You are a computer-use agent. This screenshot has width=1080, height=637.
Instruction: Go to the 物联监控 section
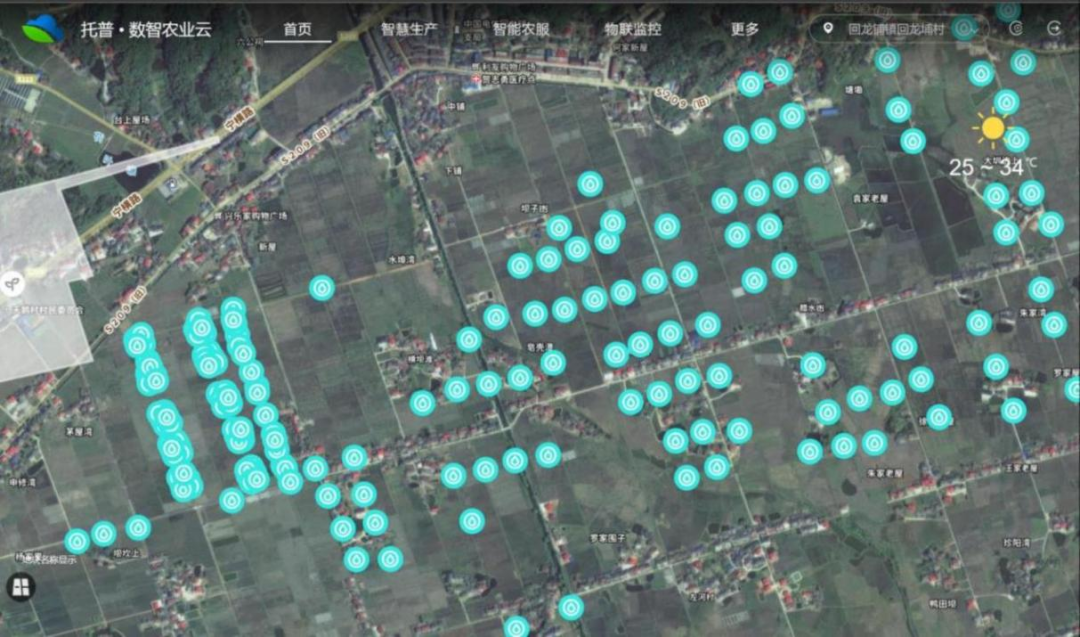[x=632, y=29]
